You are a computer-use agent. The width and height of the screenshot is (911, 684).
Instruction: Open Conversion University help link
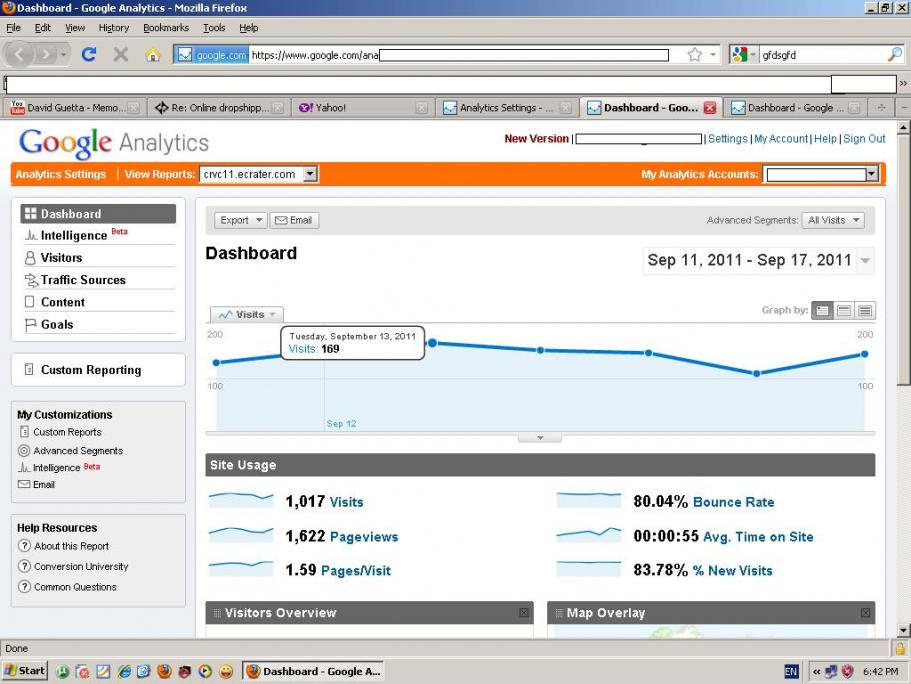click(x=81, y=566)
